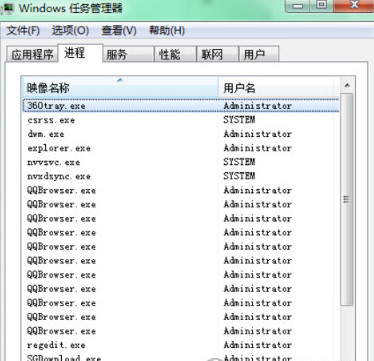Select the nvxdsync.exe process

[59, 176]
